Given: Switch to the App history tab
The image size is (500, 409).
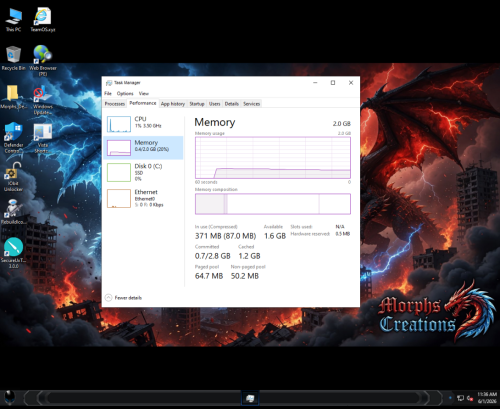Looking at the screenshot, I should pos(173,104).
